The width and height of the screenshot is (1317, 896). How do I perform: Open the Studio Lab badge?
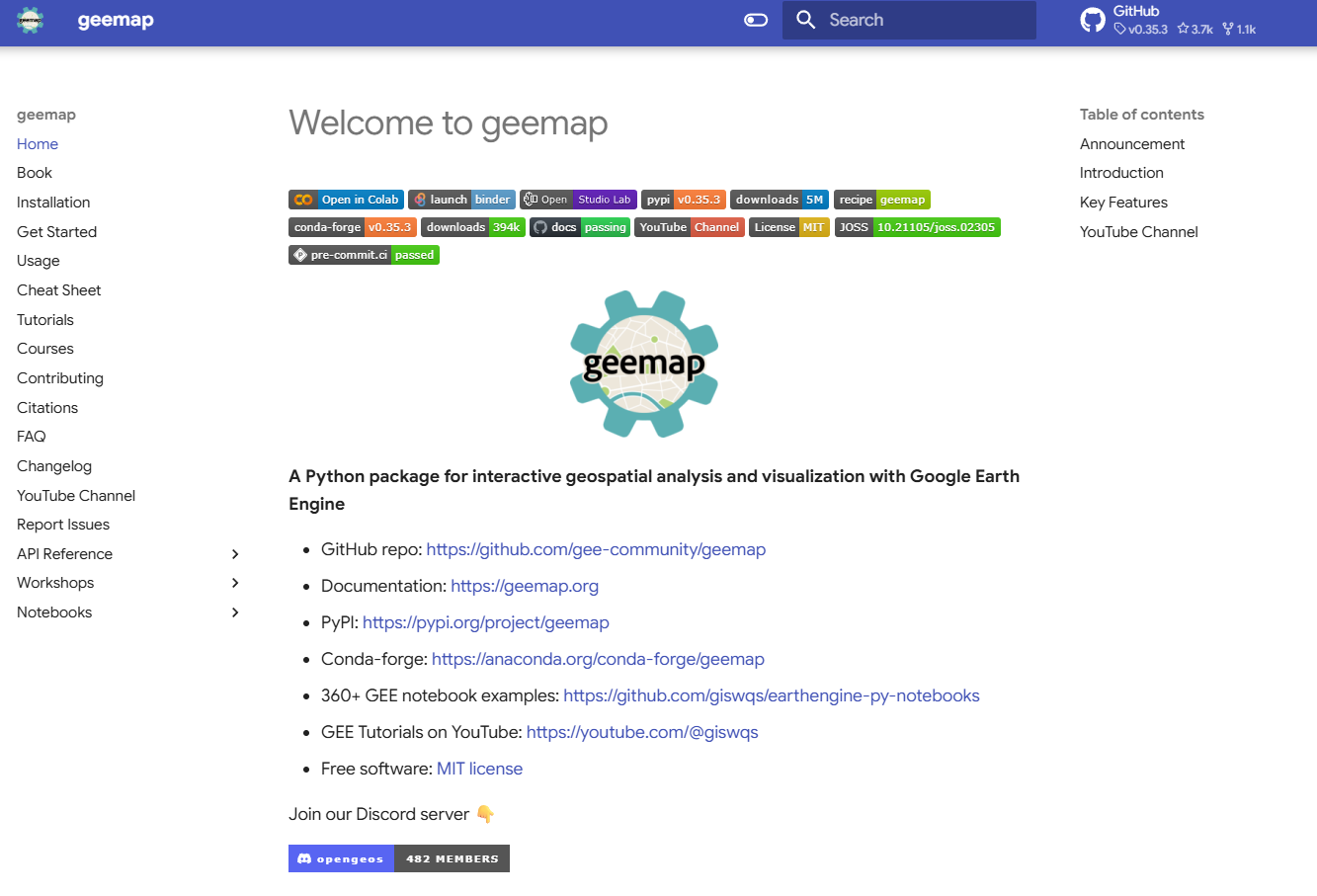point(578,200)
